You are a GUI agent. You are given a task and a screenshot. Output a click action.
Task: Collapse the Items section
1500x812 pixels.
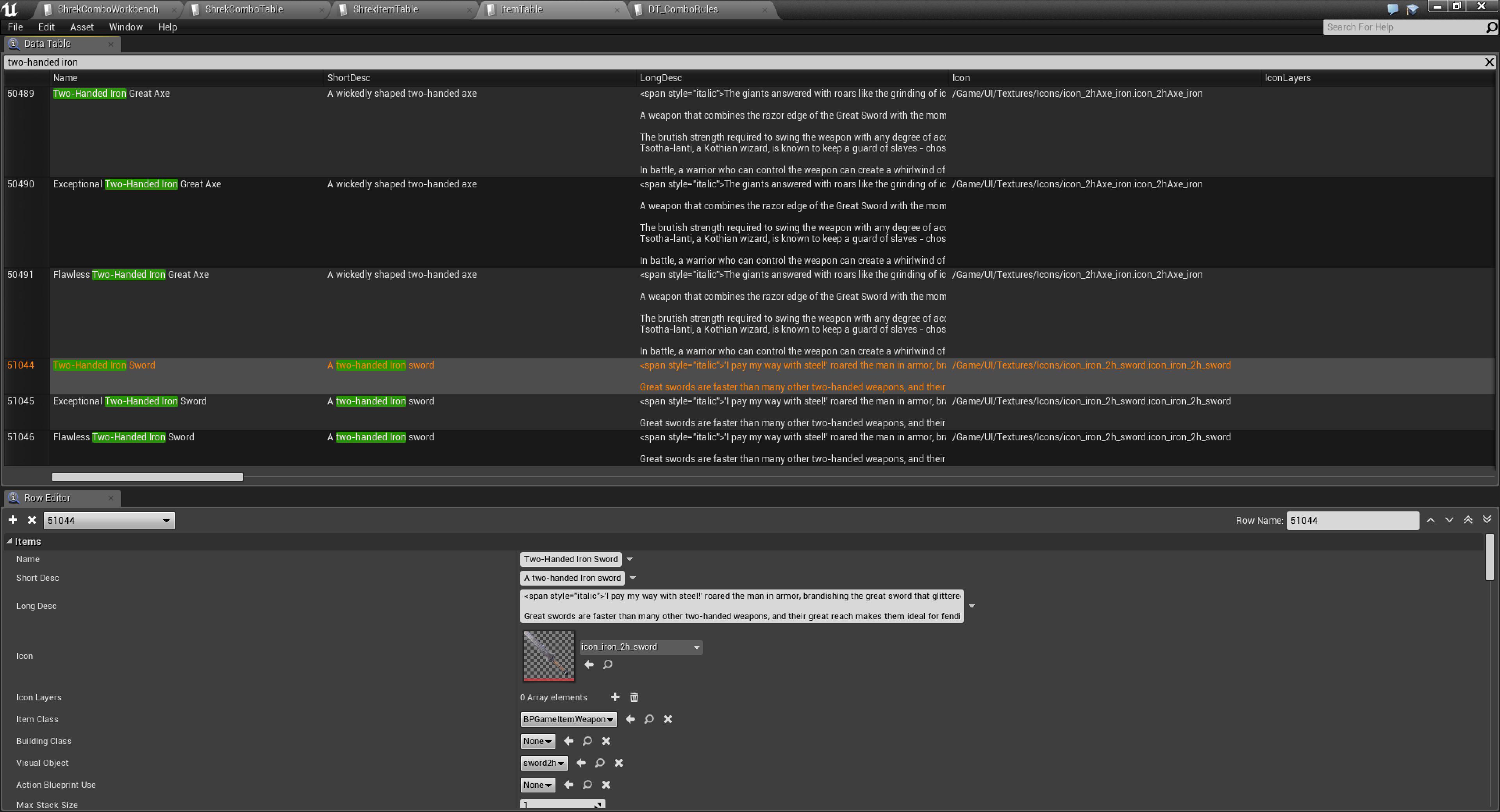[x=9, y=541]
